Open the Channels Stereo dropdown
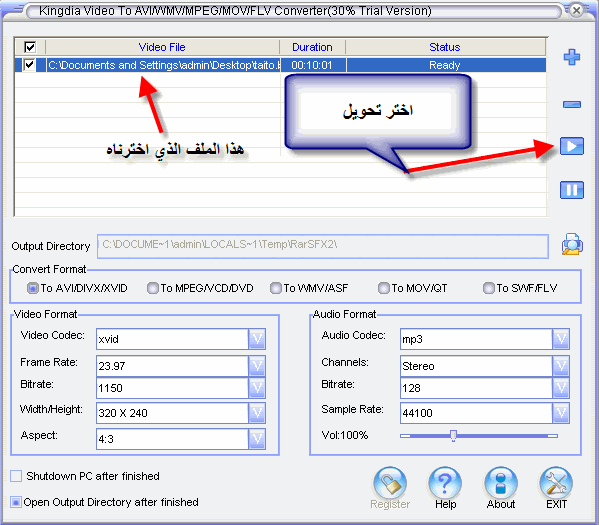The image size is (599, 525). pos(561,366)
